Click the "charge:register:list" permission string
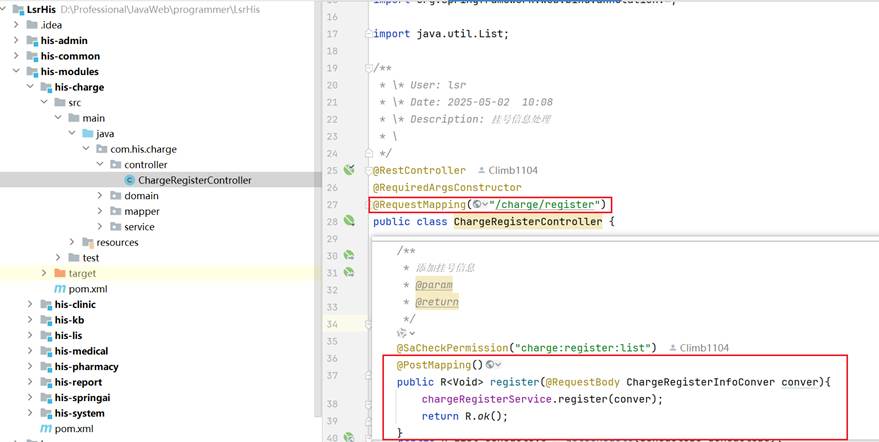The width and height of the screenshot is (879, 442). coord(583,348)
